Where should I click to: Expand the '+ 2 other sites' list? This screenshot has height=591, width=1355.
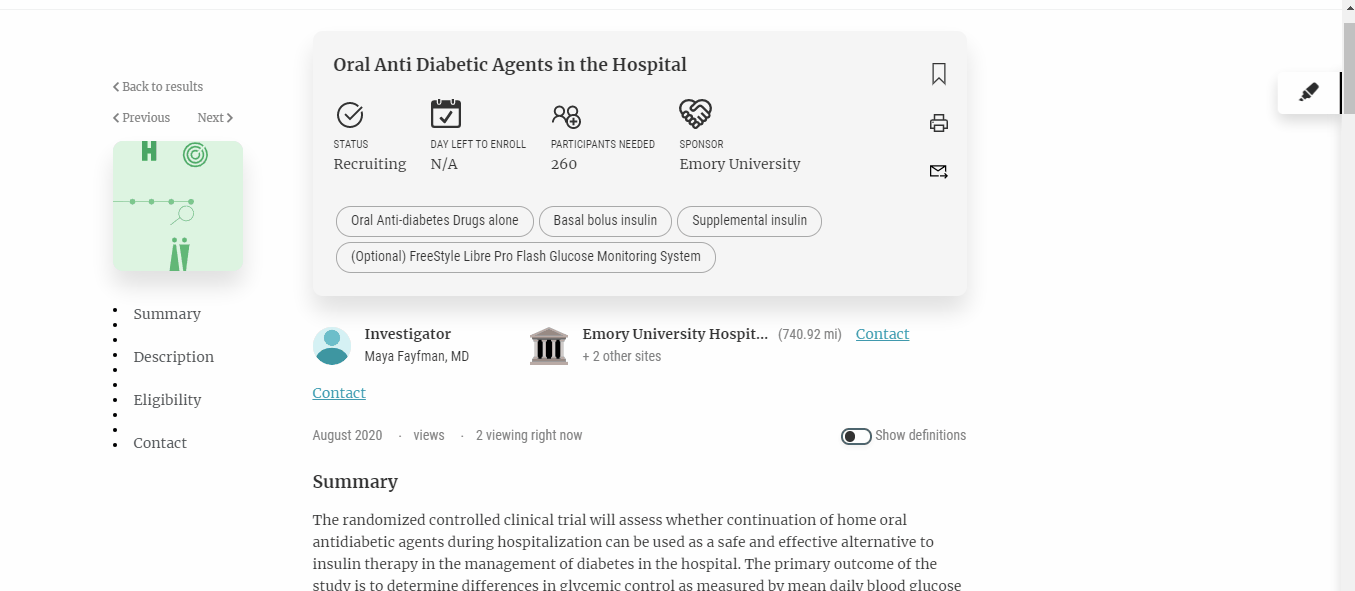click(621, 356)
